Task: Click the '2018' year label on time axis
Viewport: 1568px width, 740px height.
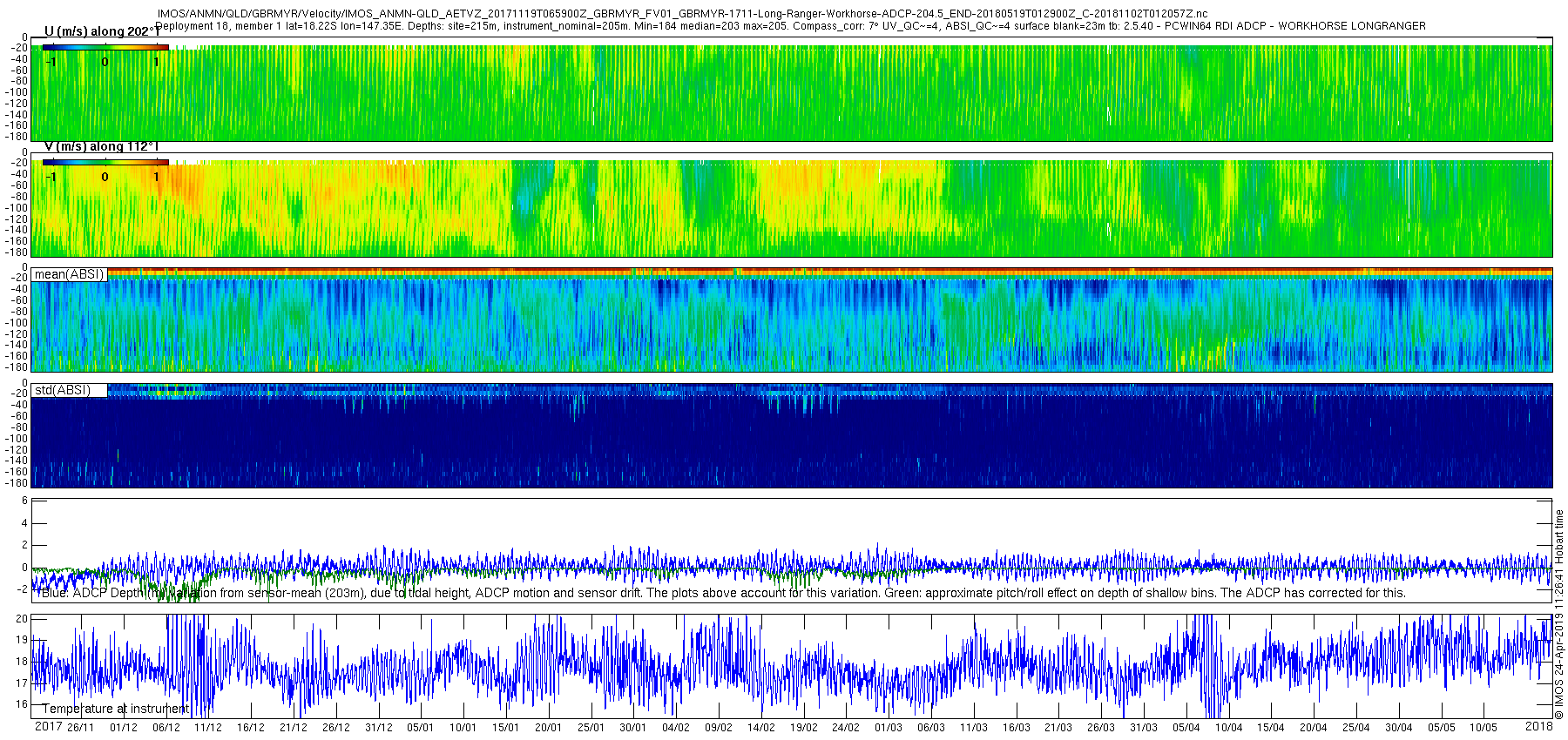Action: pos(1539,727)
